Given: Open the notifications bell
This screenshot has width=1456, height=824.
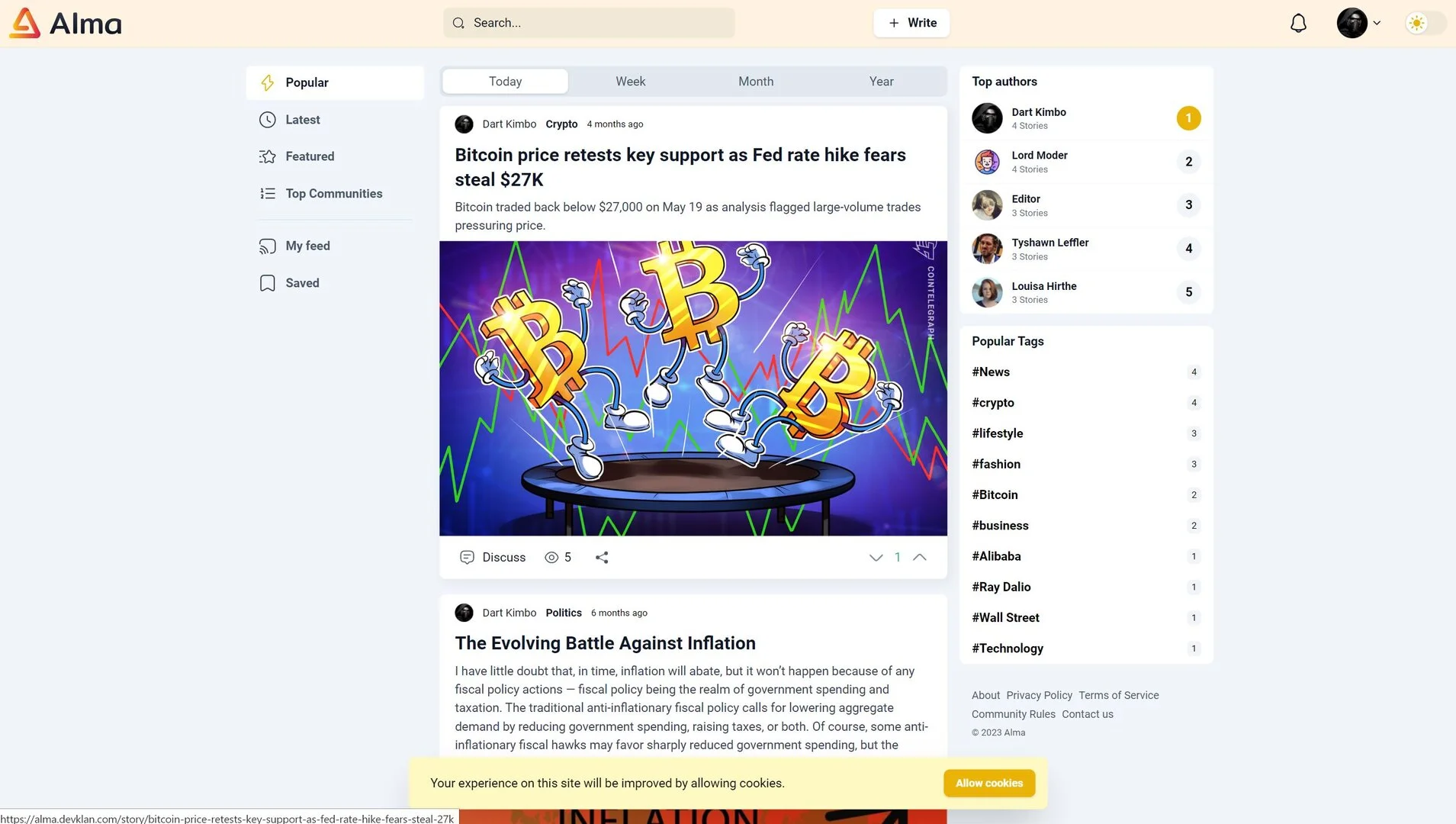Looking at the screenshot, I should pos(1298,23).
